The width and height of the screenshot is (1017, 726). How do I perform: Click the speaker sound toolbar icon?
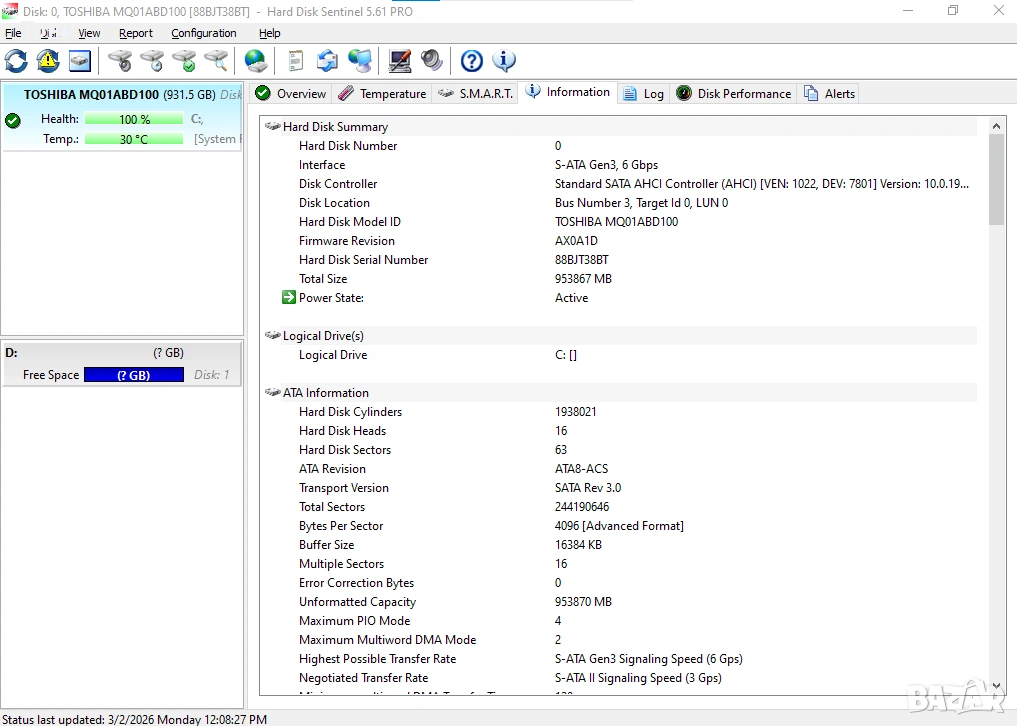point(432,61)
